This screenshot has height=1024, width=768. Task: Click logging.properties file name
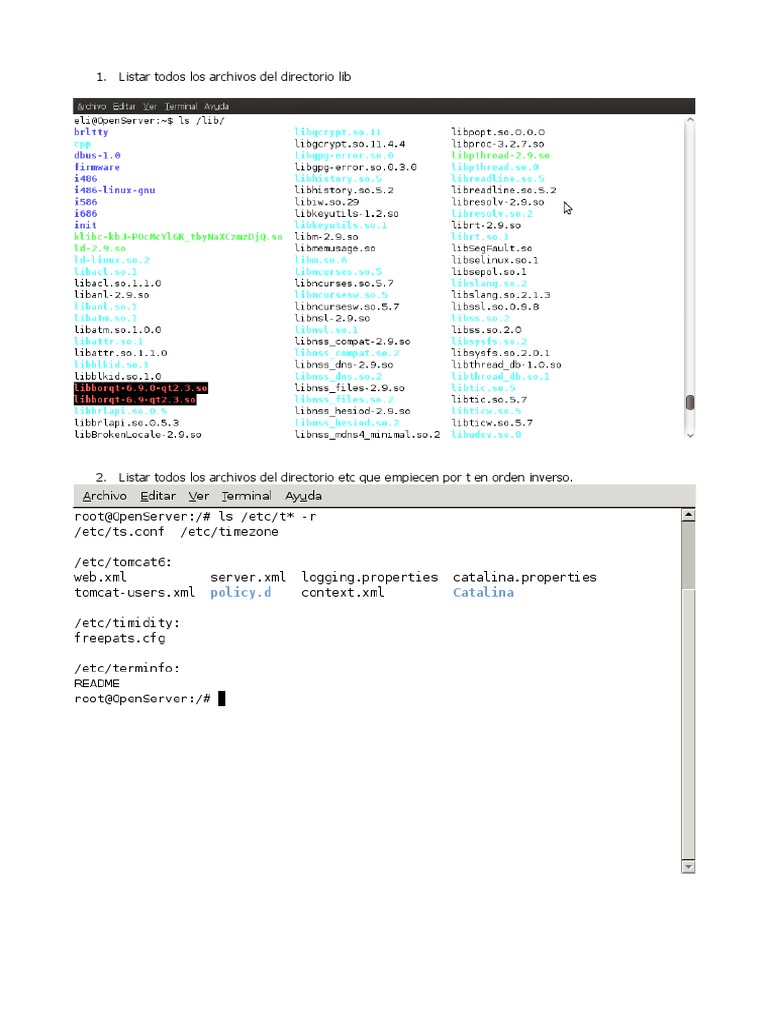click(370, 577)
